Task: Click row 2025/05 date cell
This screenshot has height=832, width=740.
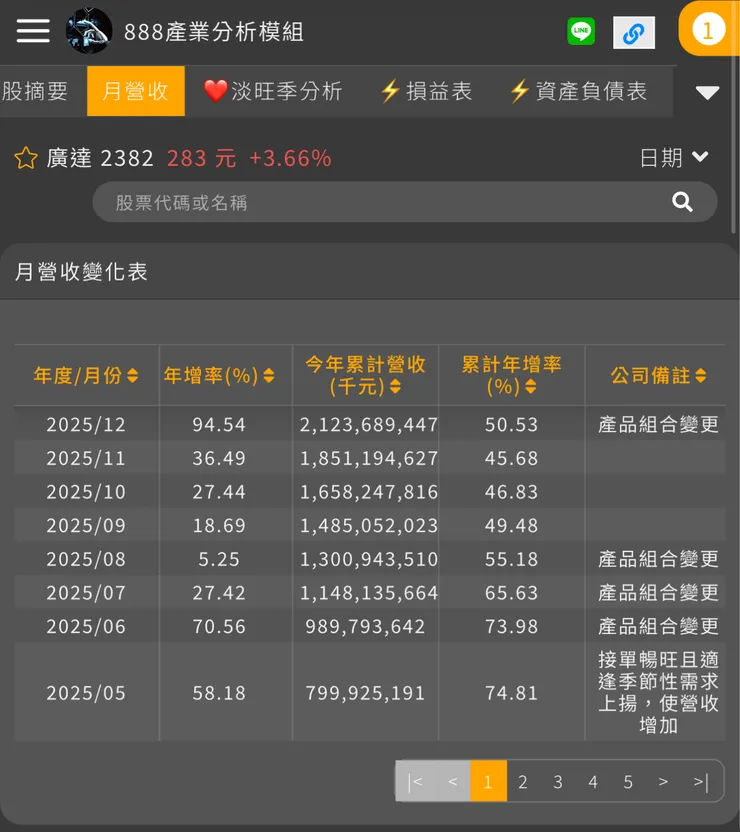Action: tap(86, 693)
